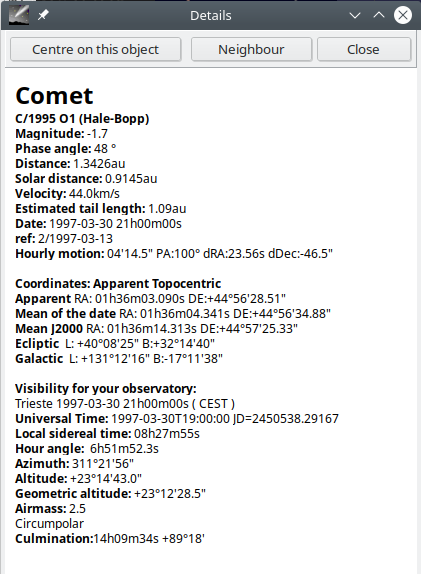Click the Comet heading

tap(54, 96)
